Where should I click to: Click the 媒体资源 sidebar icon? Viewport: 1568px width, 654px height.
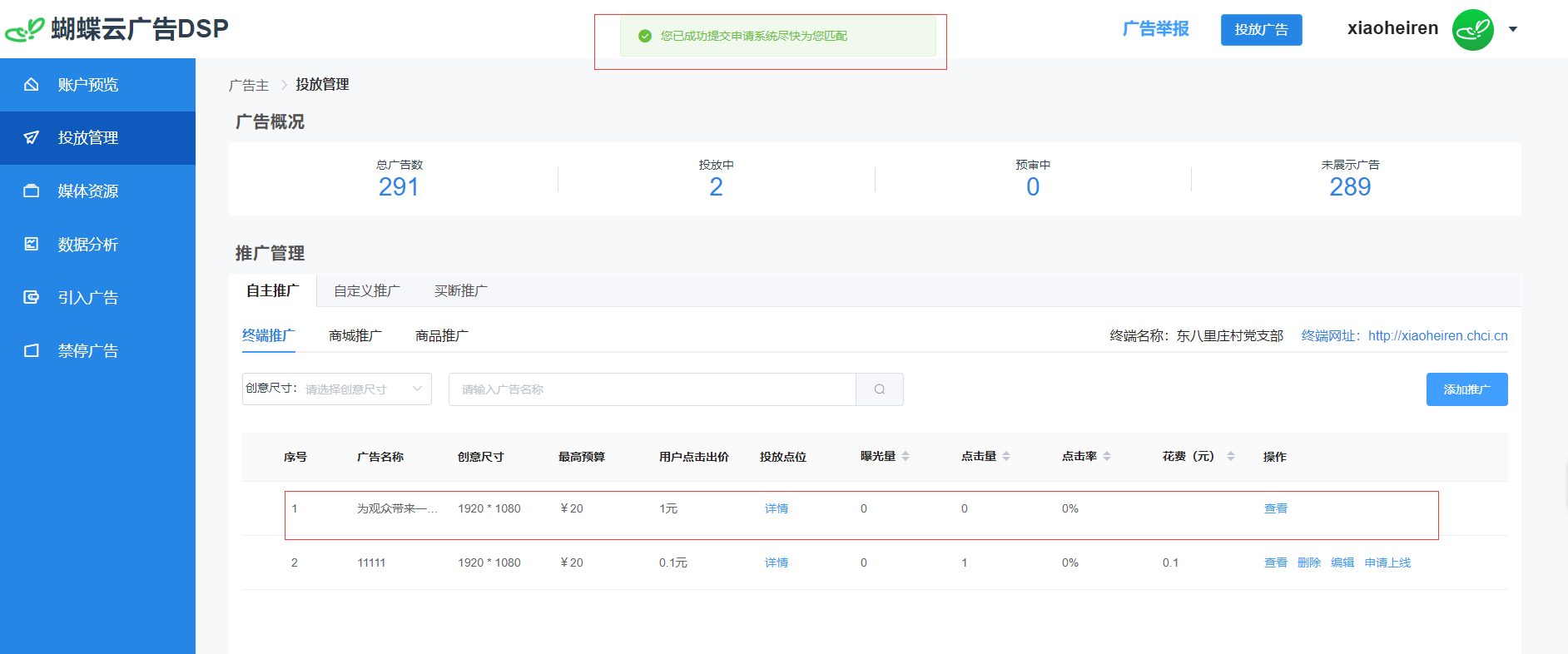point(32,191)
